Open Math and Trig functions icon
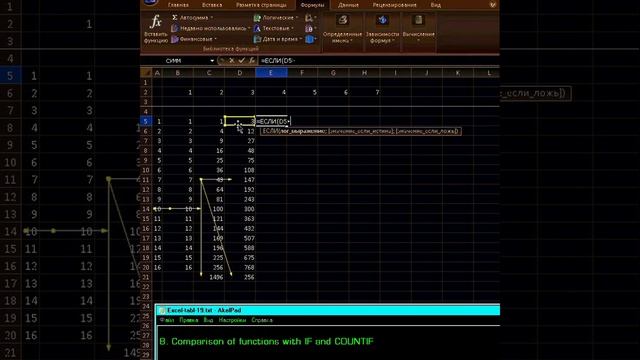This screenshot has width=640, height=360. pos(309,29)
